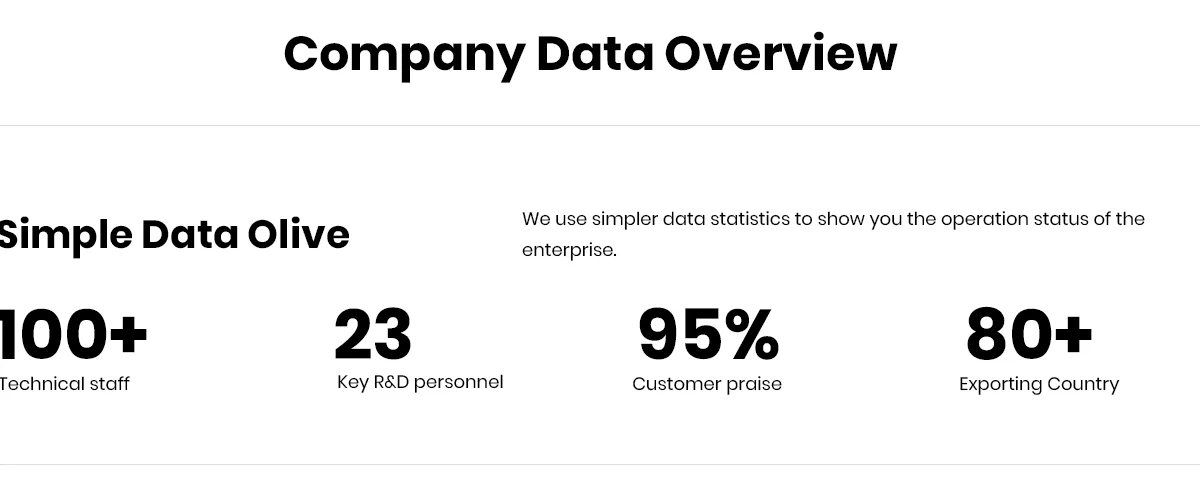Click the divider line below the main title
Image resolution: width=1200 pixels, height=492 pixels.
pyautogui.click(x=600, y=126)
